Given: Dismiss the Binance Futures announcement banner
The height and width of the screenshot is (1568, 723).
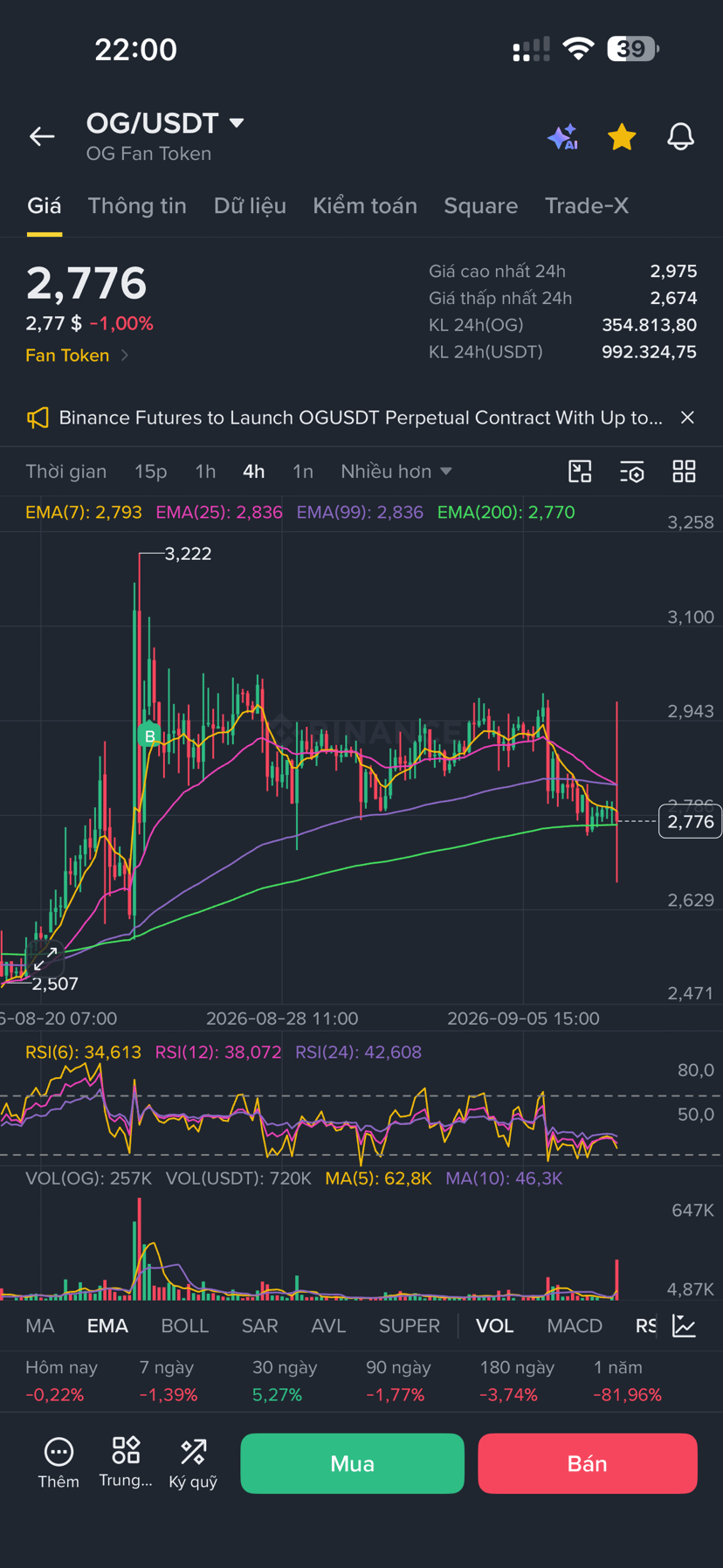Looking at the screenshot, I should tap(688, 418).
